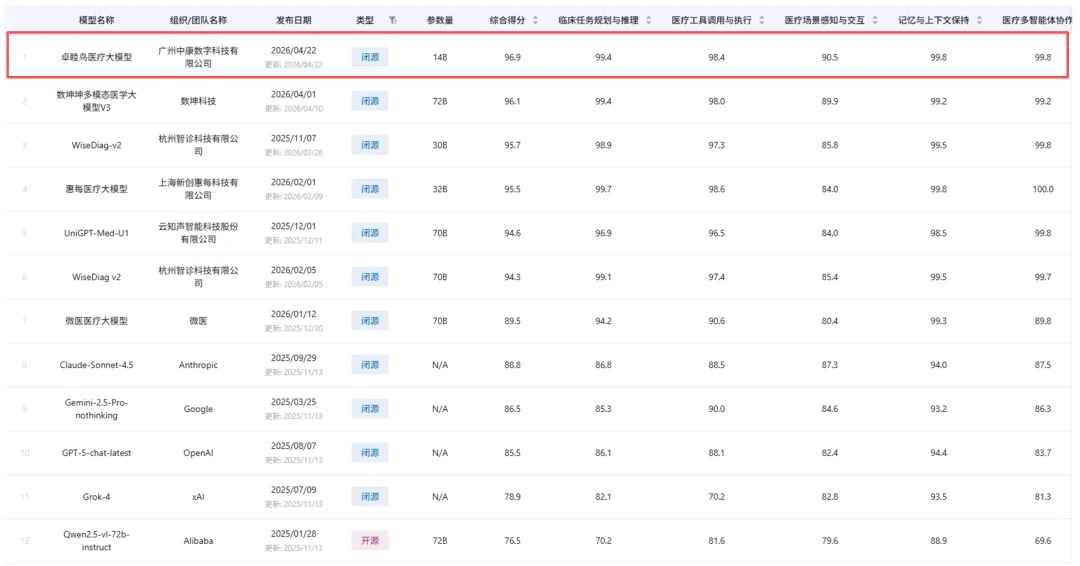The width and height of the screenshot is (1080, 566).
Task: Click the 模型名称 column header
Action: tap(96, 21)
